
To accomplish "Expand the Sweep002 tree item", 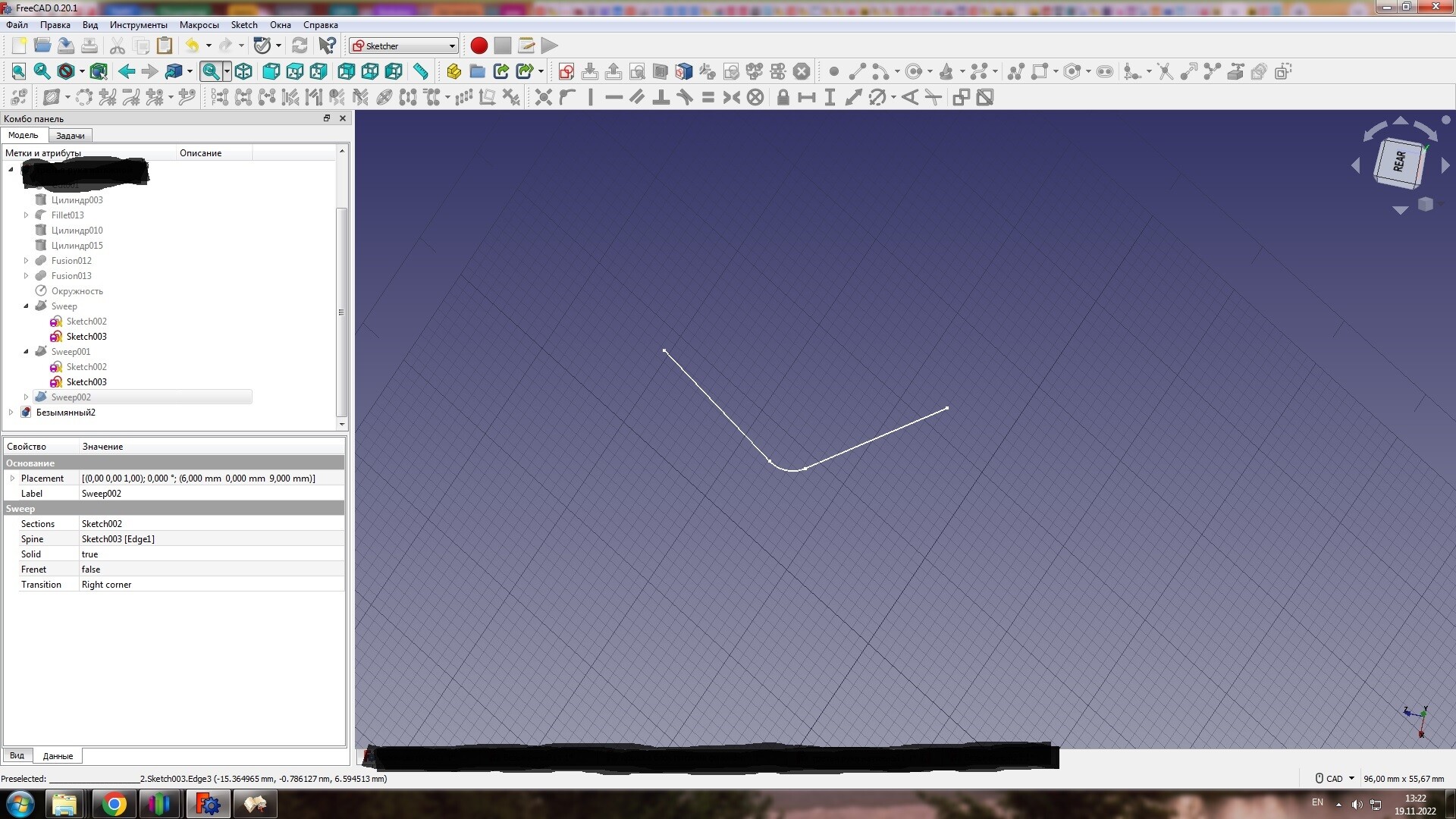I will tap(26, 397).
